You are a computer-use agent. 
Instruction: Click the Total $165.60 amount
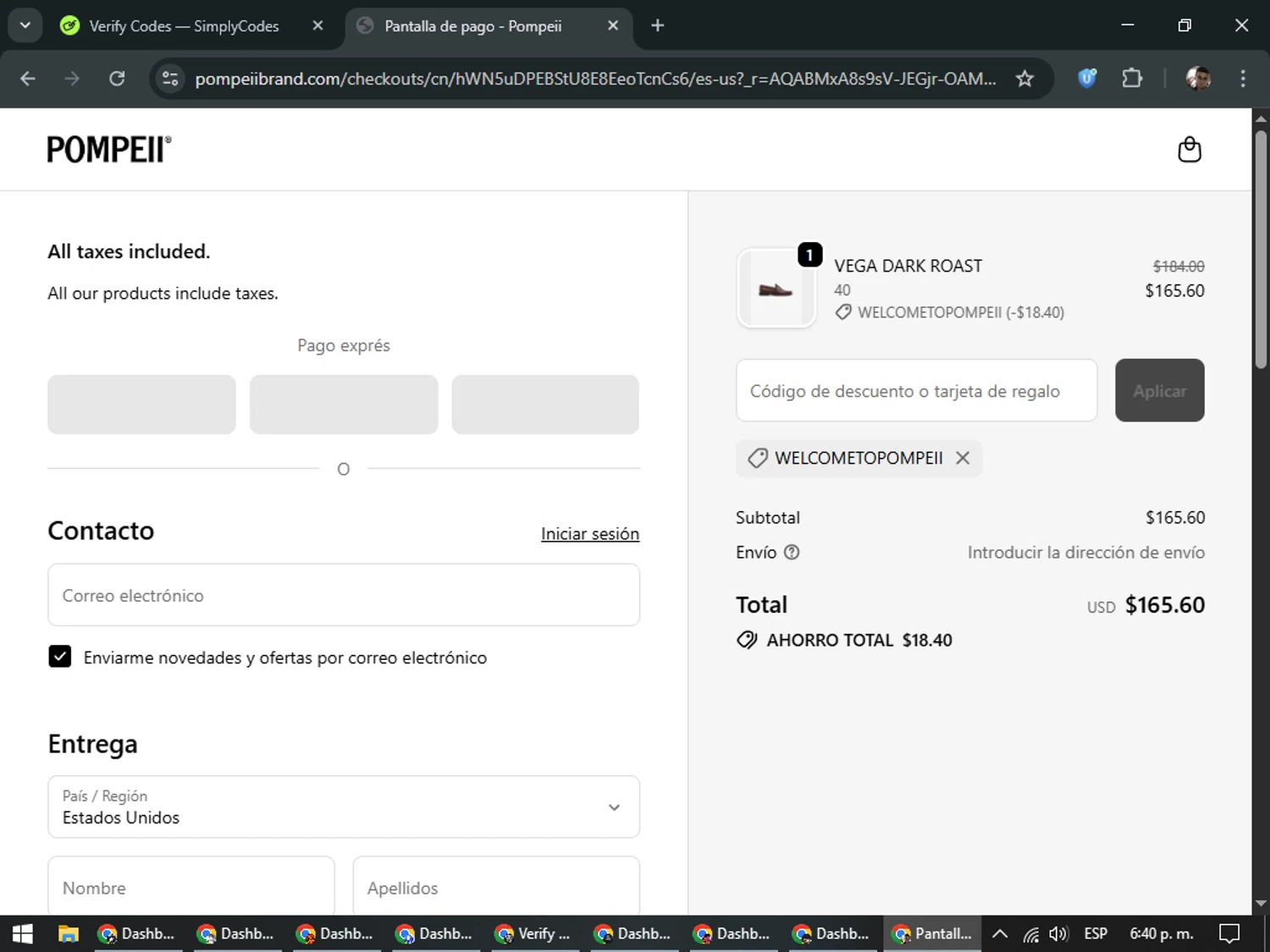coord(1165,605)
